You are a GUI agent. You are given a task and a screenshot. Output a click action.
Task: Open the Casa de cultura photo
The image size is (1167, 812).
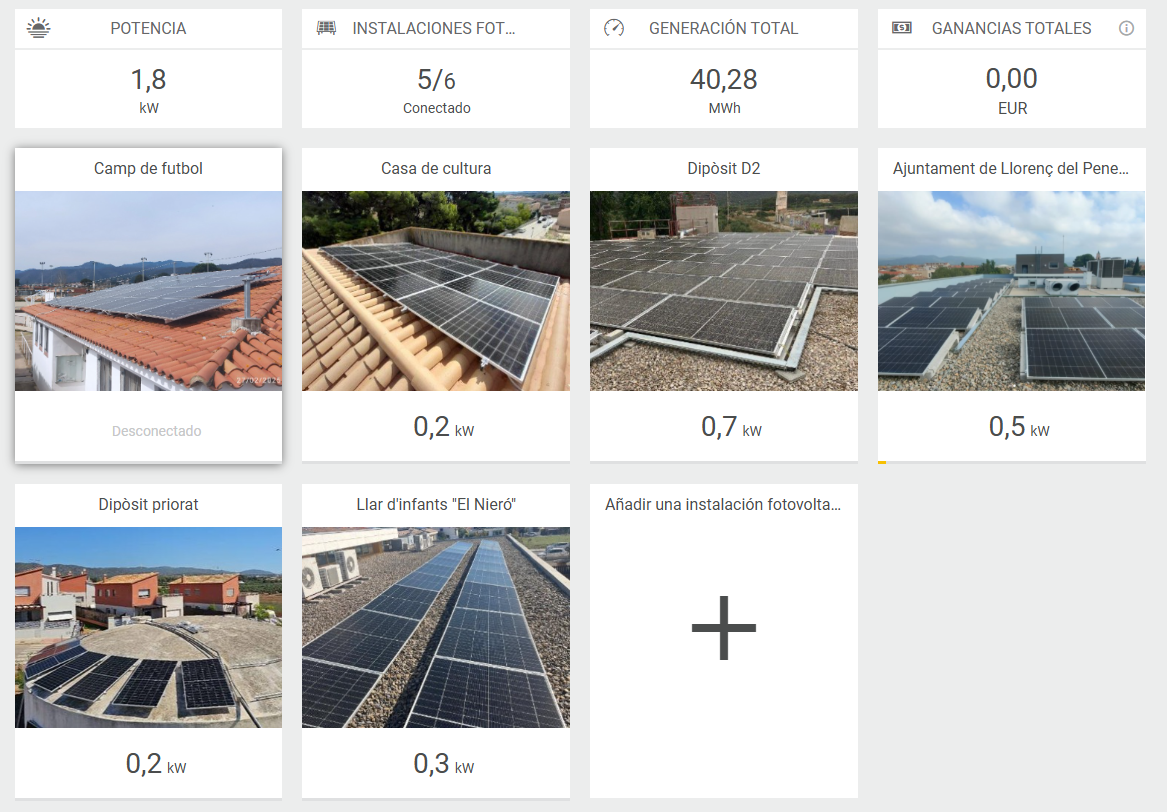click(x=436, y=290)
